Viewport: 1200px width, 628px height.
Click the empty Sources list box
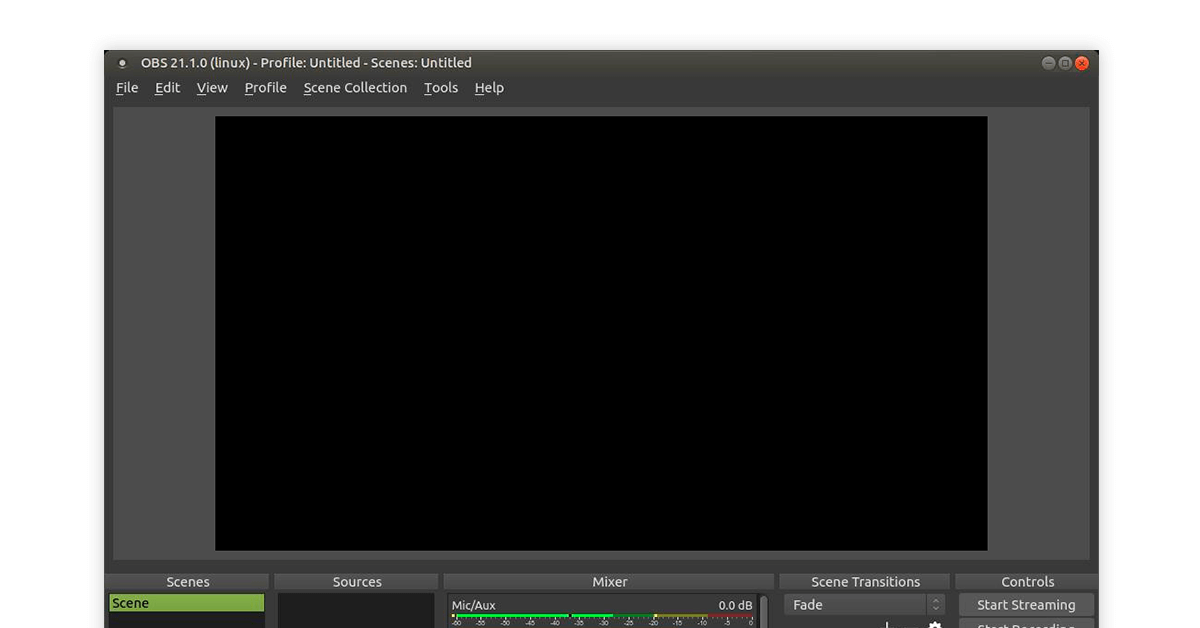(357, 611)
